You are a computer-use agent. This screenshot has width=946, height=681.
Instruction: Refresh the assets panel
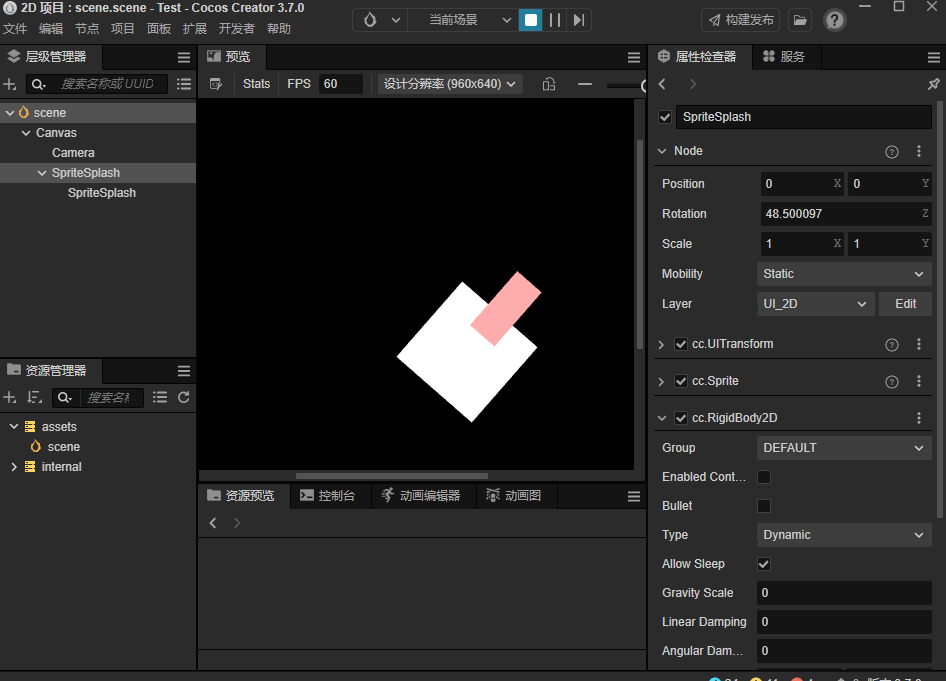(184, 398)
